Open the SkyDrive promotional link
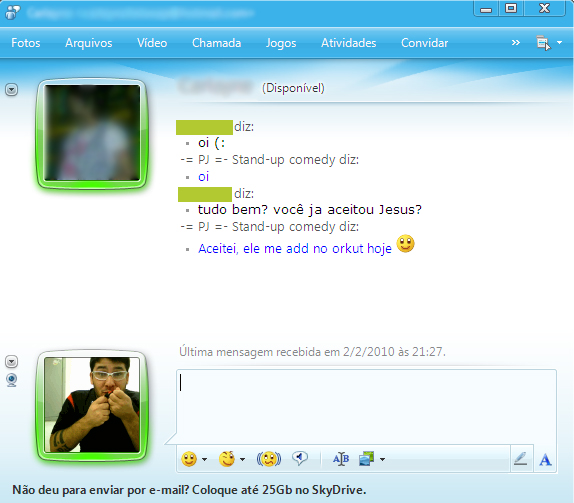This screenshot has height=503, width=574. point(189,490)
